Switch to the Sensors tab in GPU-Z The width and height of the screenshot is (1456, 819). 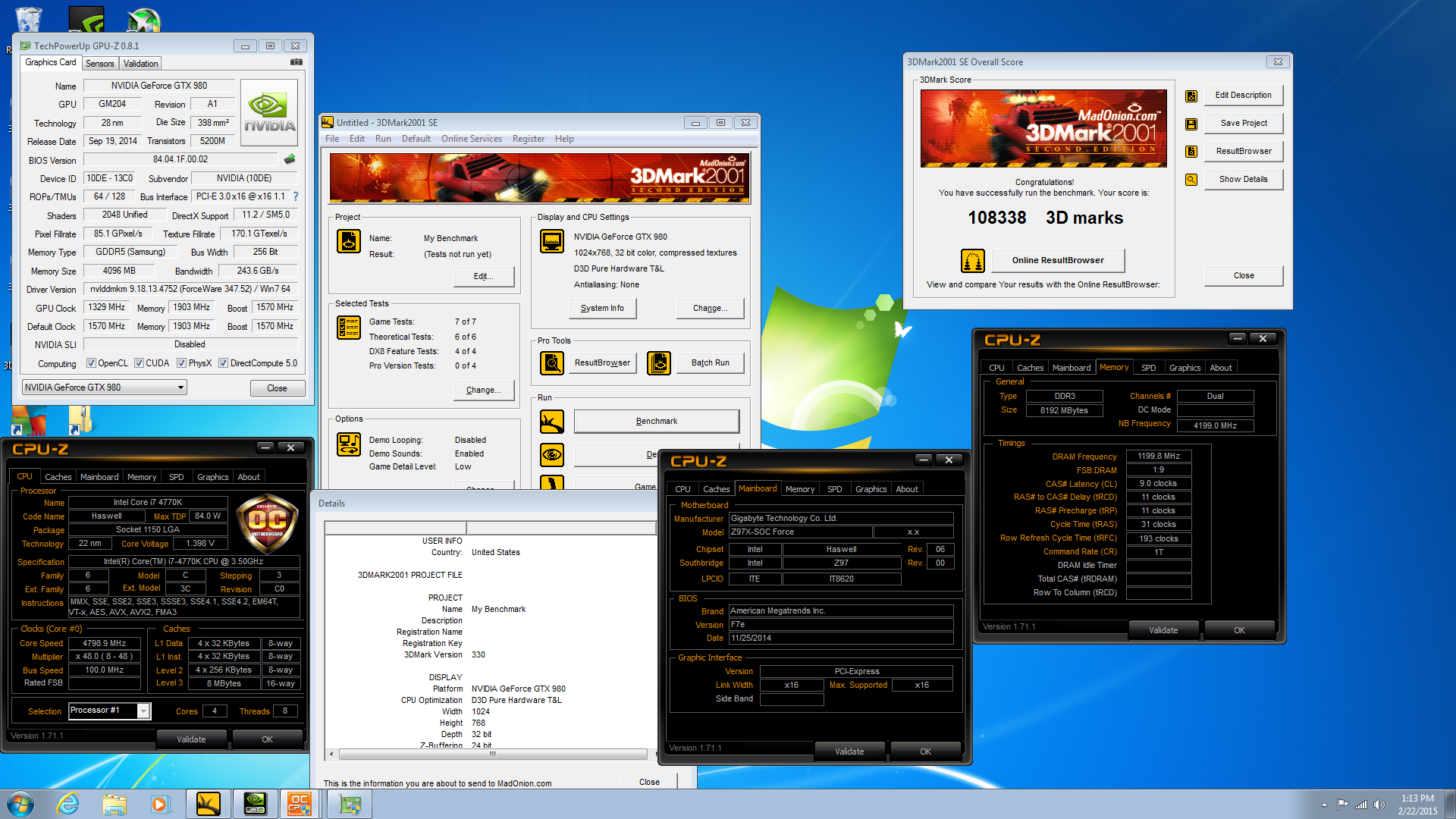pos(100,64)
